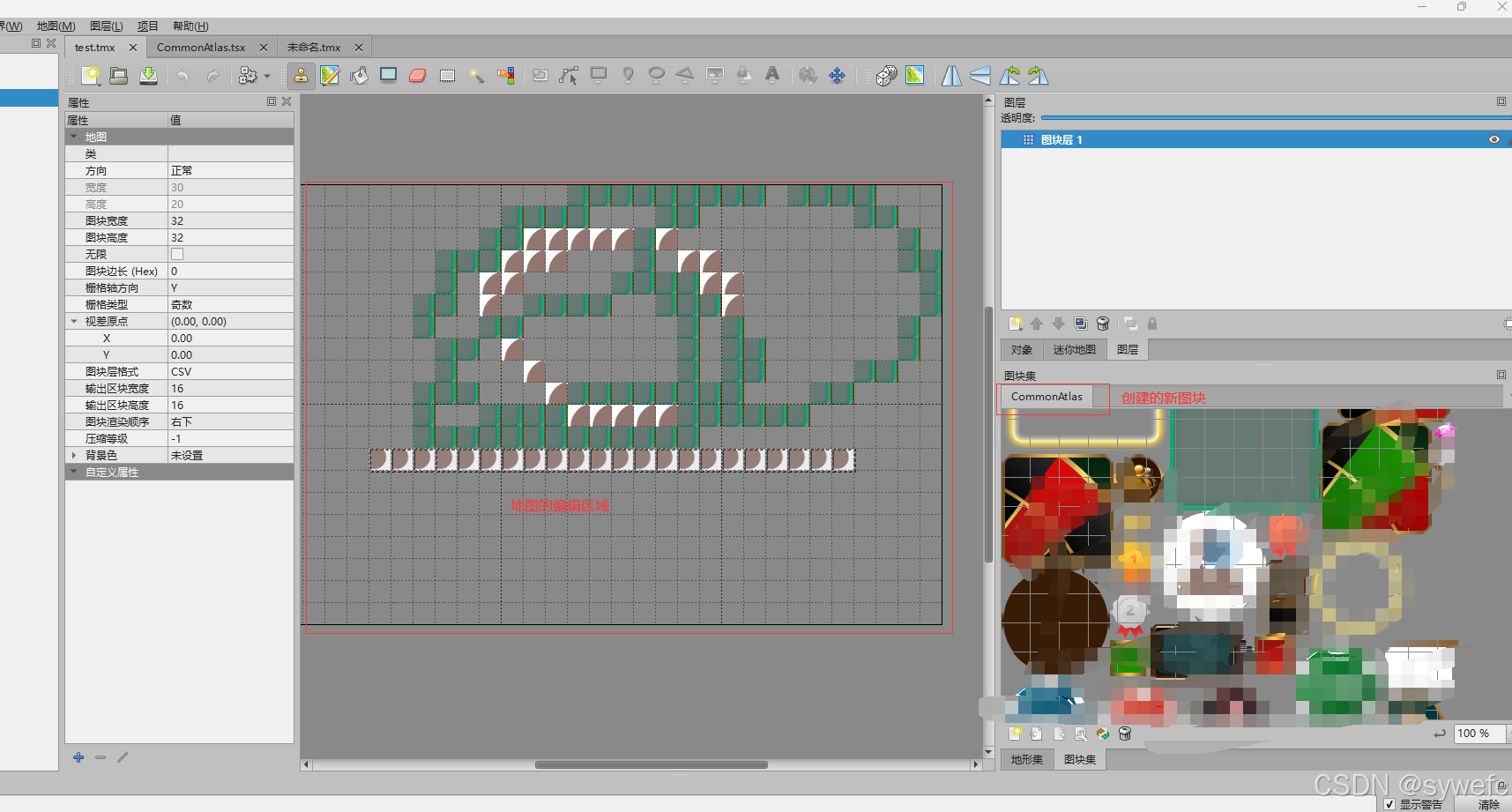Click the Flip Horizontally icon

click(951, 76)
